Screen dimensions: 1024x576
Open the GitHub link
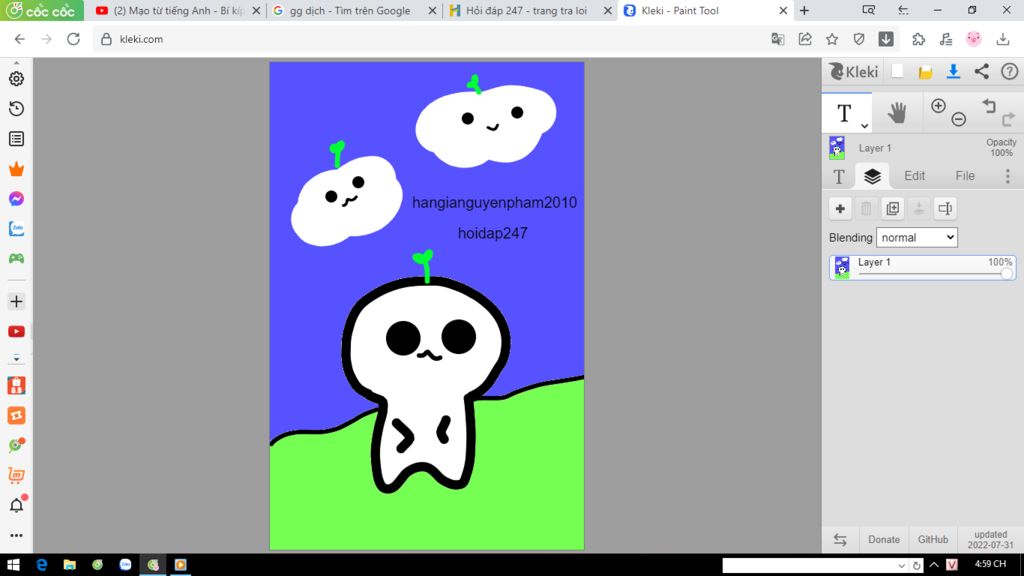(933, 539)
